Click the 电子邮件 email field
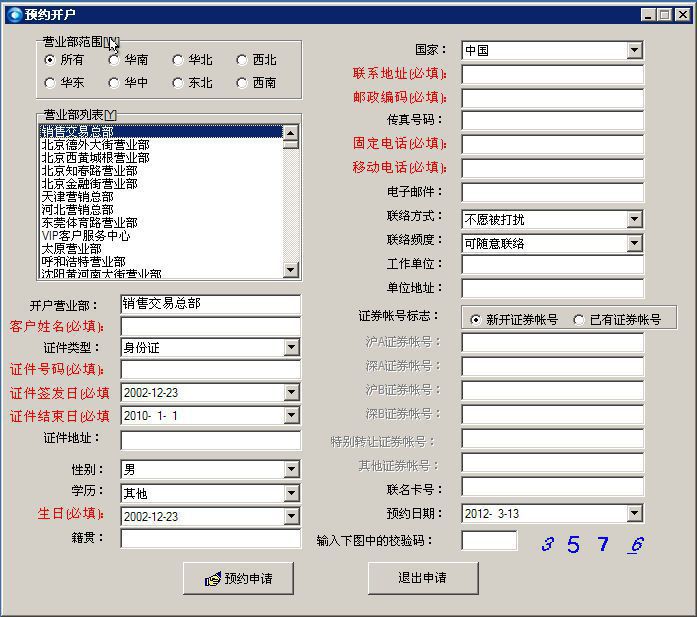 coord(553,192)
